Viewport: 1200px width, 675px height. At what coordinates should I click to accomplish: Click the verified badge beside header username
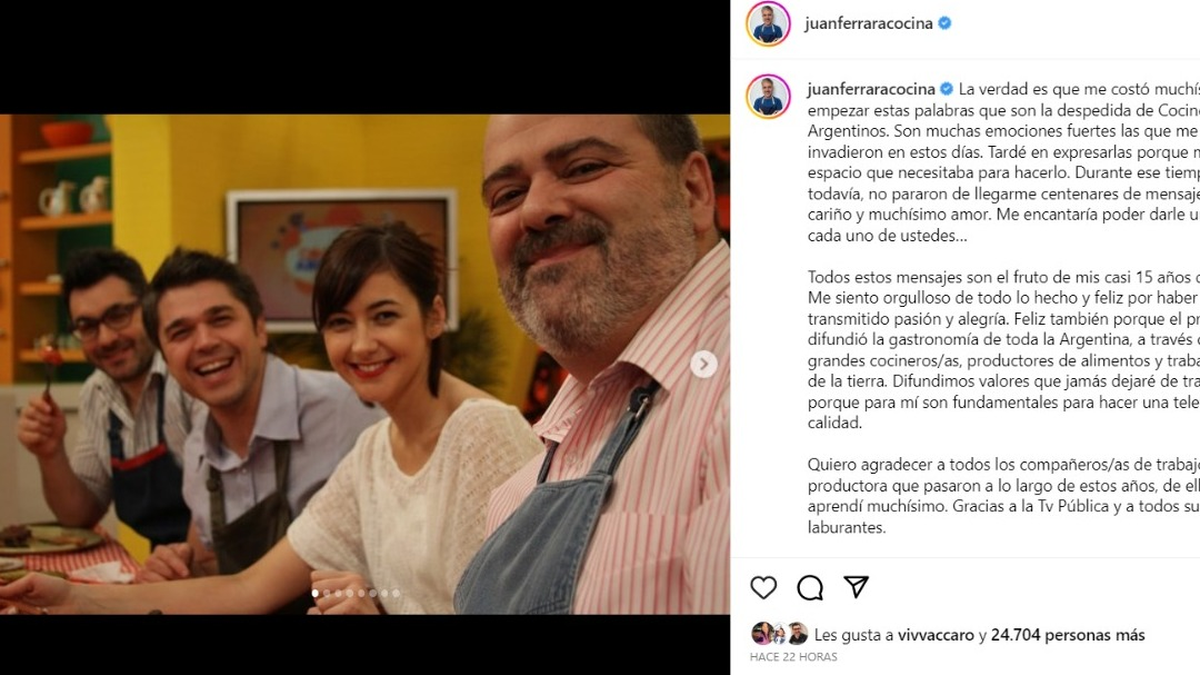point(944,23)
